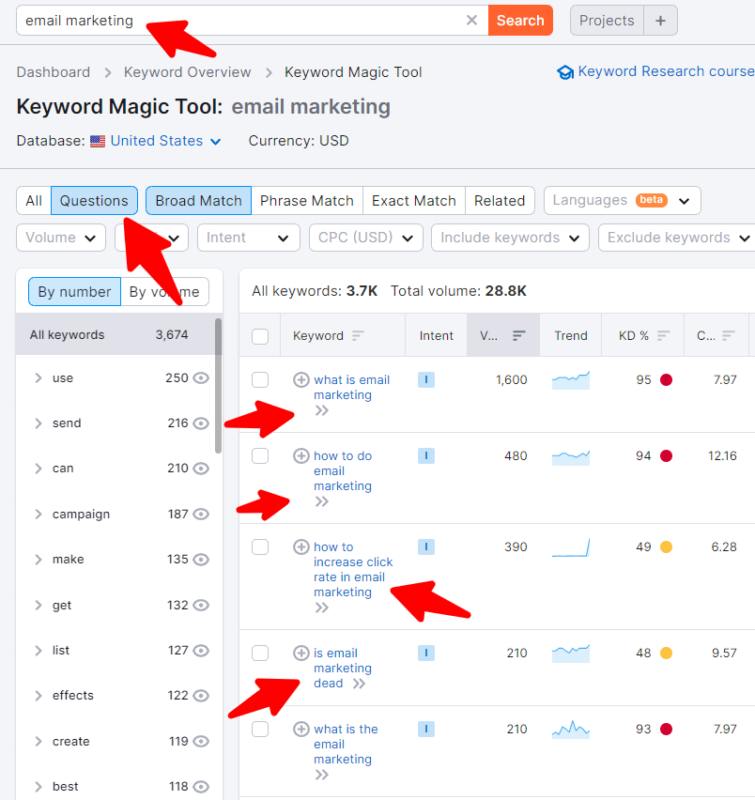Switch to the Phrase Match tab
This screenshot has height=800, width=755.
click(x=307, y=201)
